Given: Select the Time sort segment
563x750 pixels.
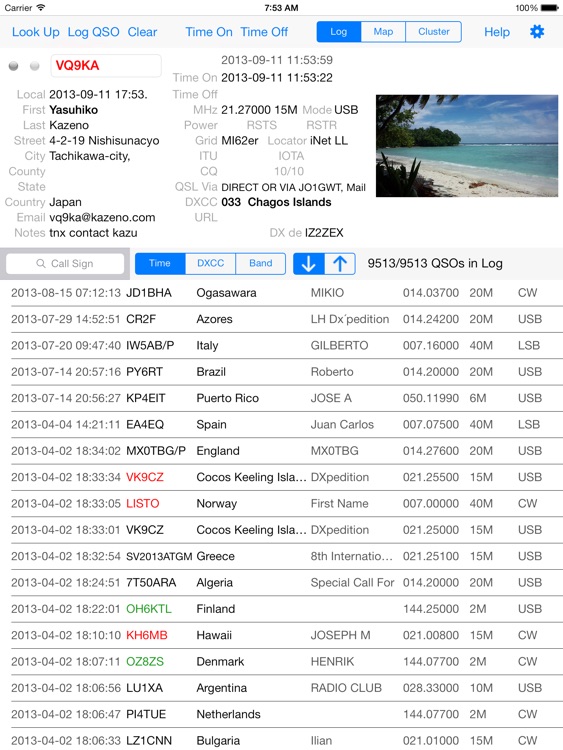Looking at the screenshot, I should click(x=160, y=264).
